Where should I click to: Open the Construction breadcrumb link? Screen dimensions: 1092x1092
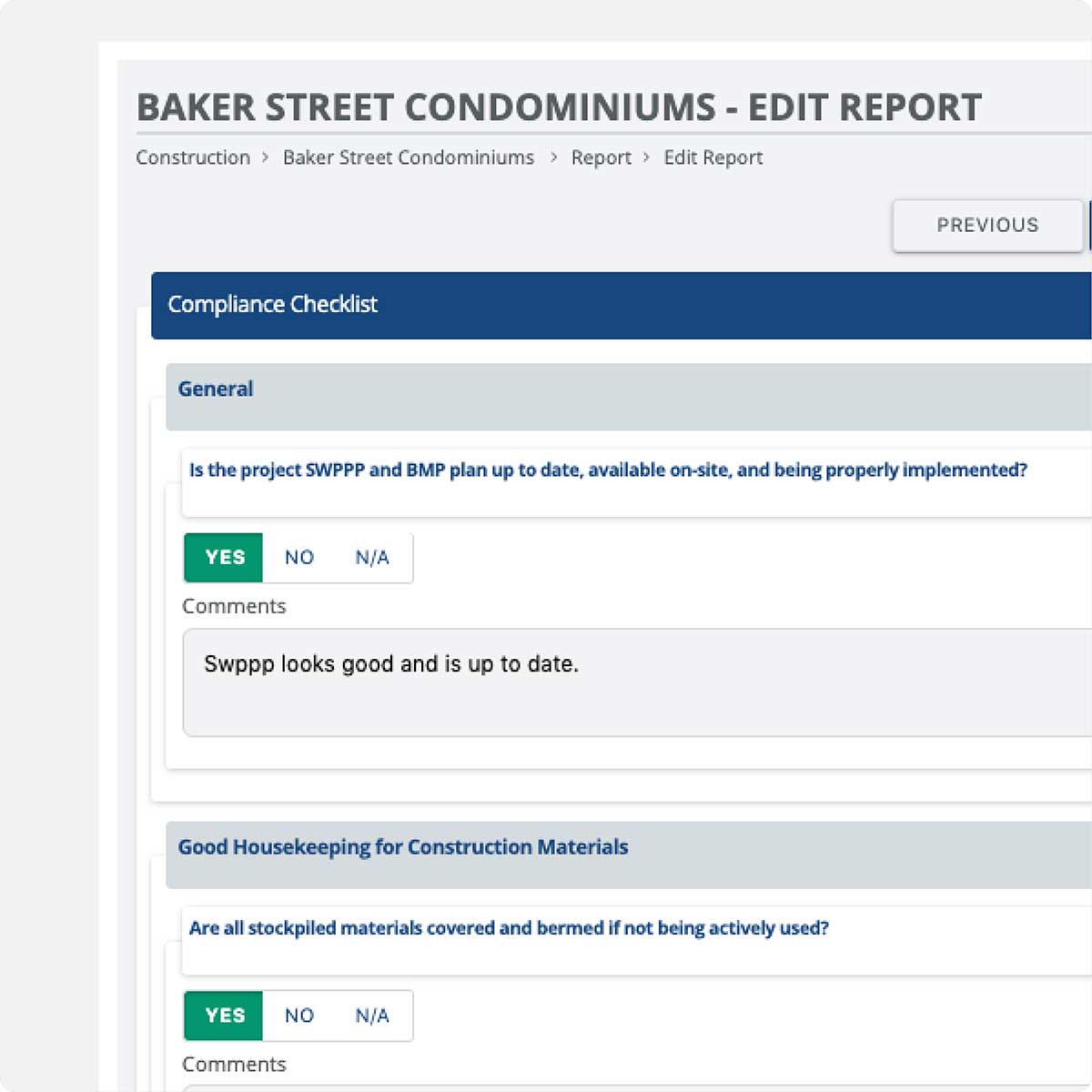pyautogui.click(x=193, y=157)
